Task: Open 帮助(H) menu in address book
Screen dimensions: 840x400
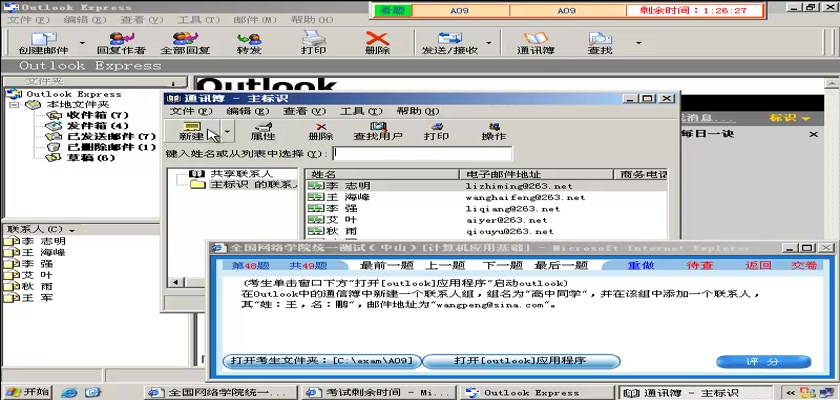Action: click(418, 111)
